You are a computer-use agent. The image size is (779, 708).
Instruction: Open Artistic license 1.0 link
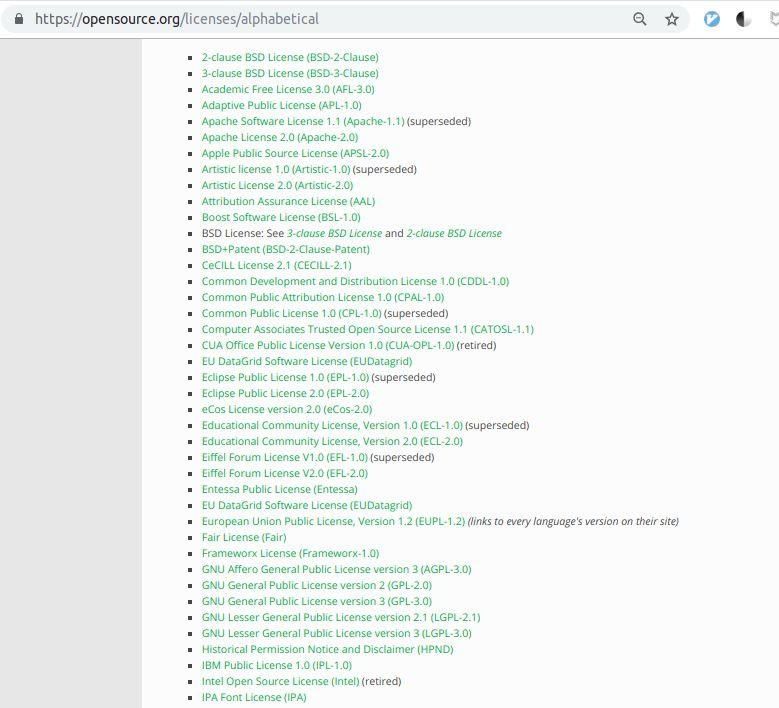(x=276, y=169)
